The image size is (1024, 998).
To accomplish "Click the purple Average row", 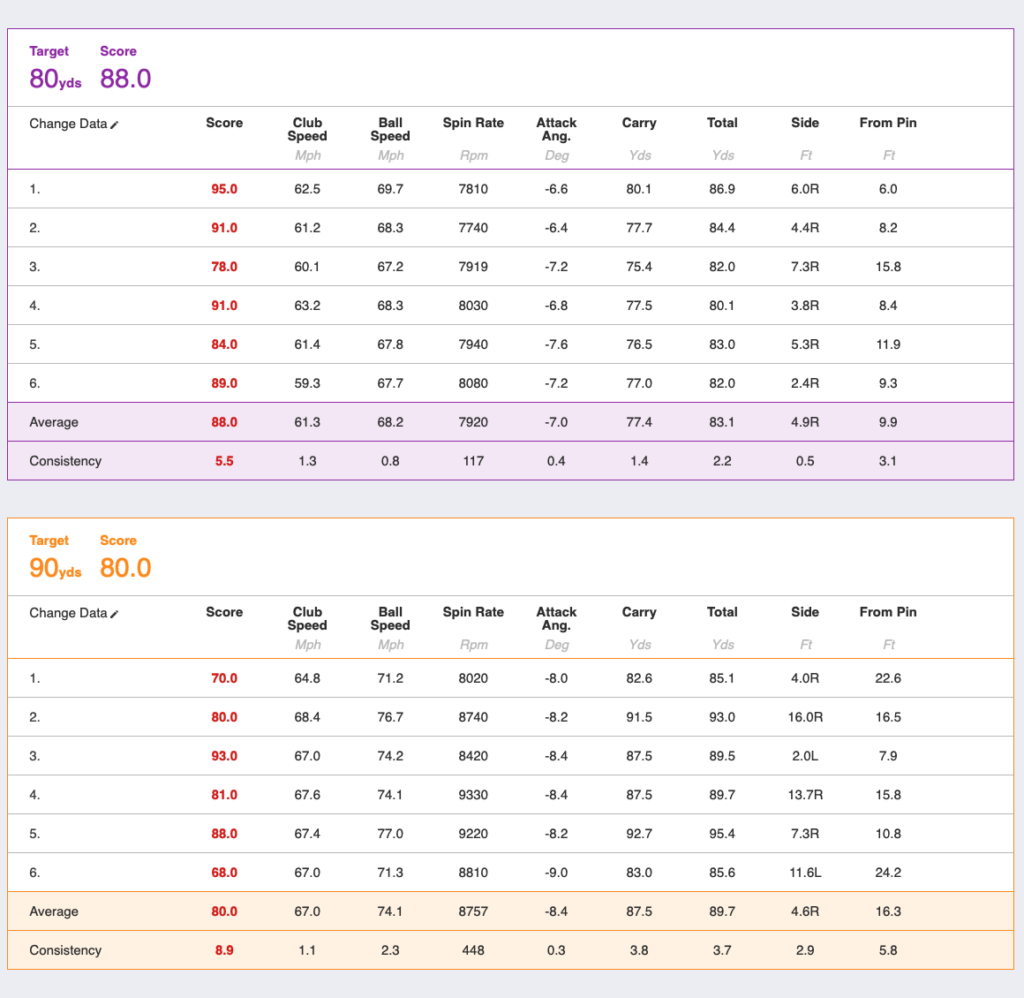I will click(x=510, y=422).
